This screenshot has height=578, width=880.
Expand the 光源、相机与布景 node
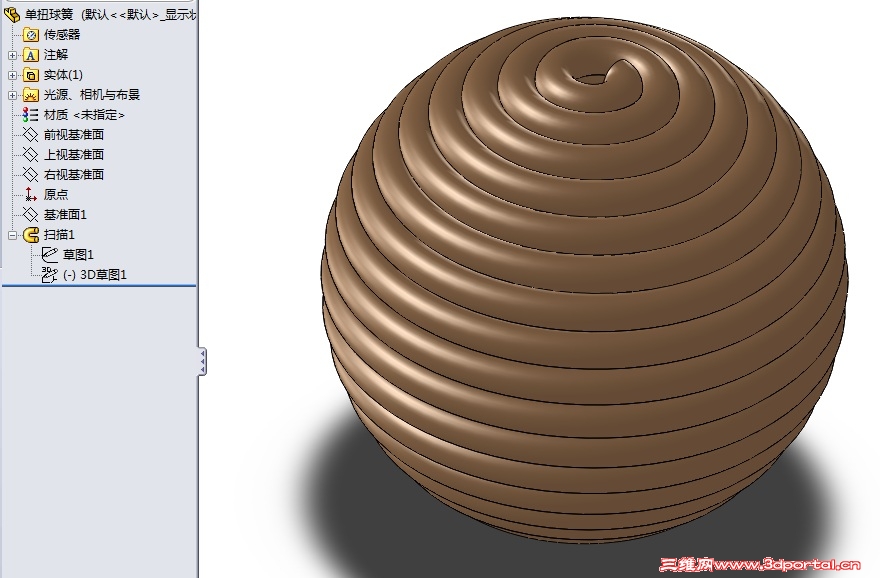12,95
